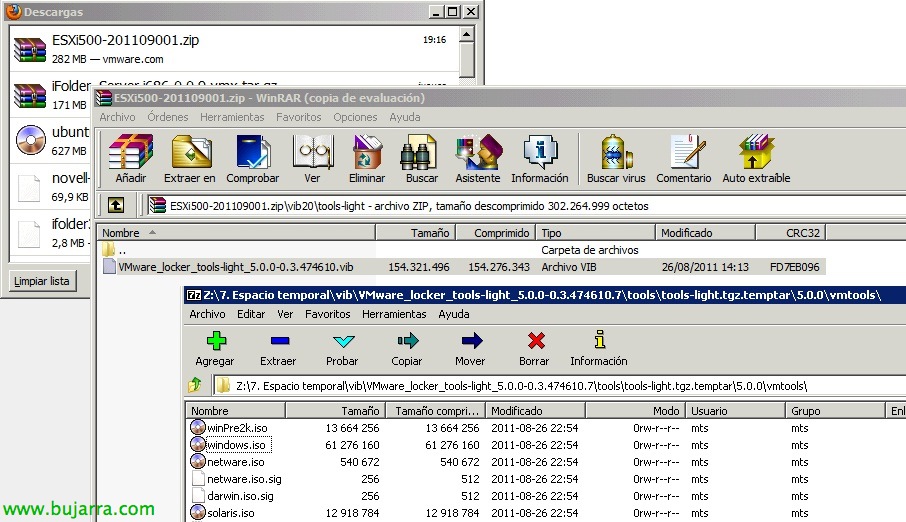Click the Información icon in 7-Zip toolbar

[x=600, y=339]
